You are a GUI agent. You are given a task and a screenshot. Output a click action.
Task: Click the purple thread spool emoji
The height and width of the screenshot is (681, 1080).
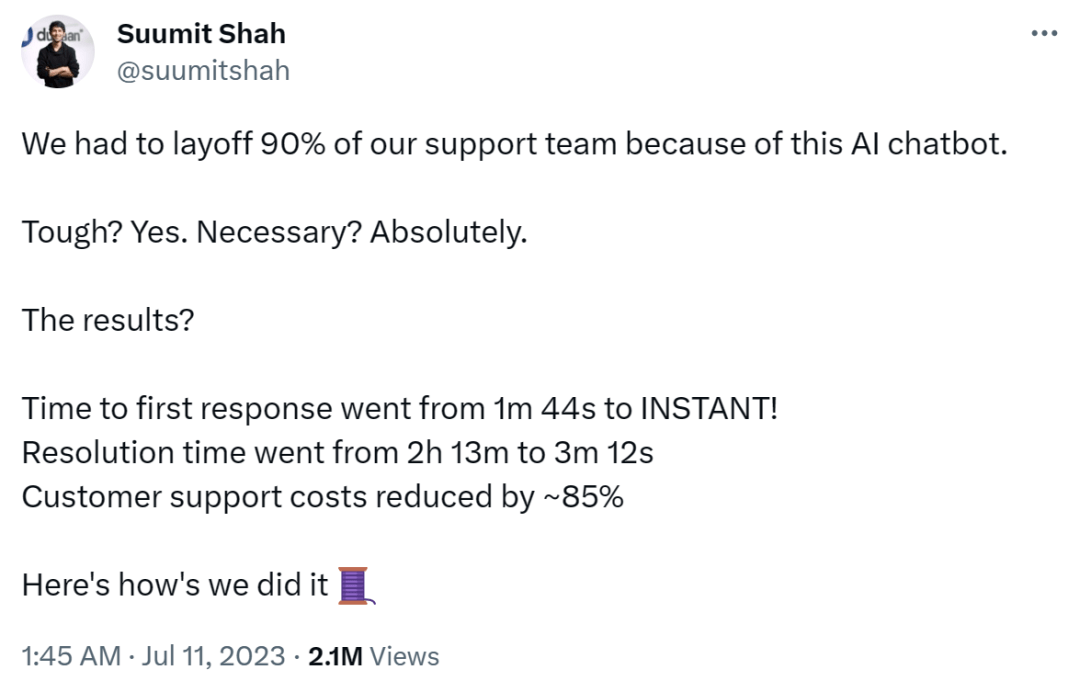[356, 585]
